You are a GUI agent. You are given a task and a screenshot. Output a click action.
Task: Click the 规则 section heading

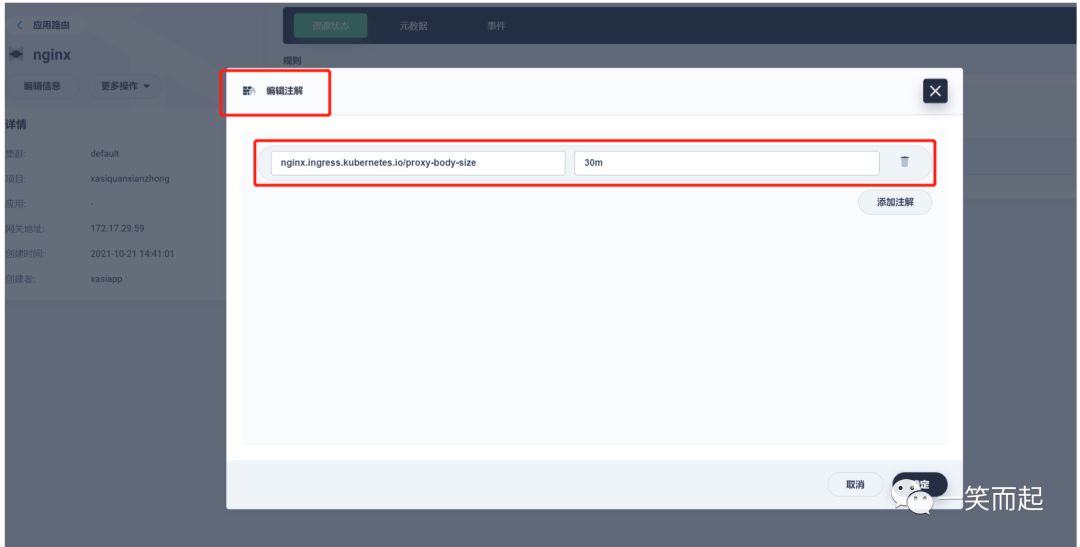292,61
